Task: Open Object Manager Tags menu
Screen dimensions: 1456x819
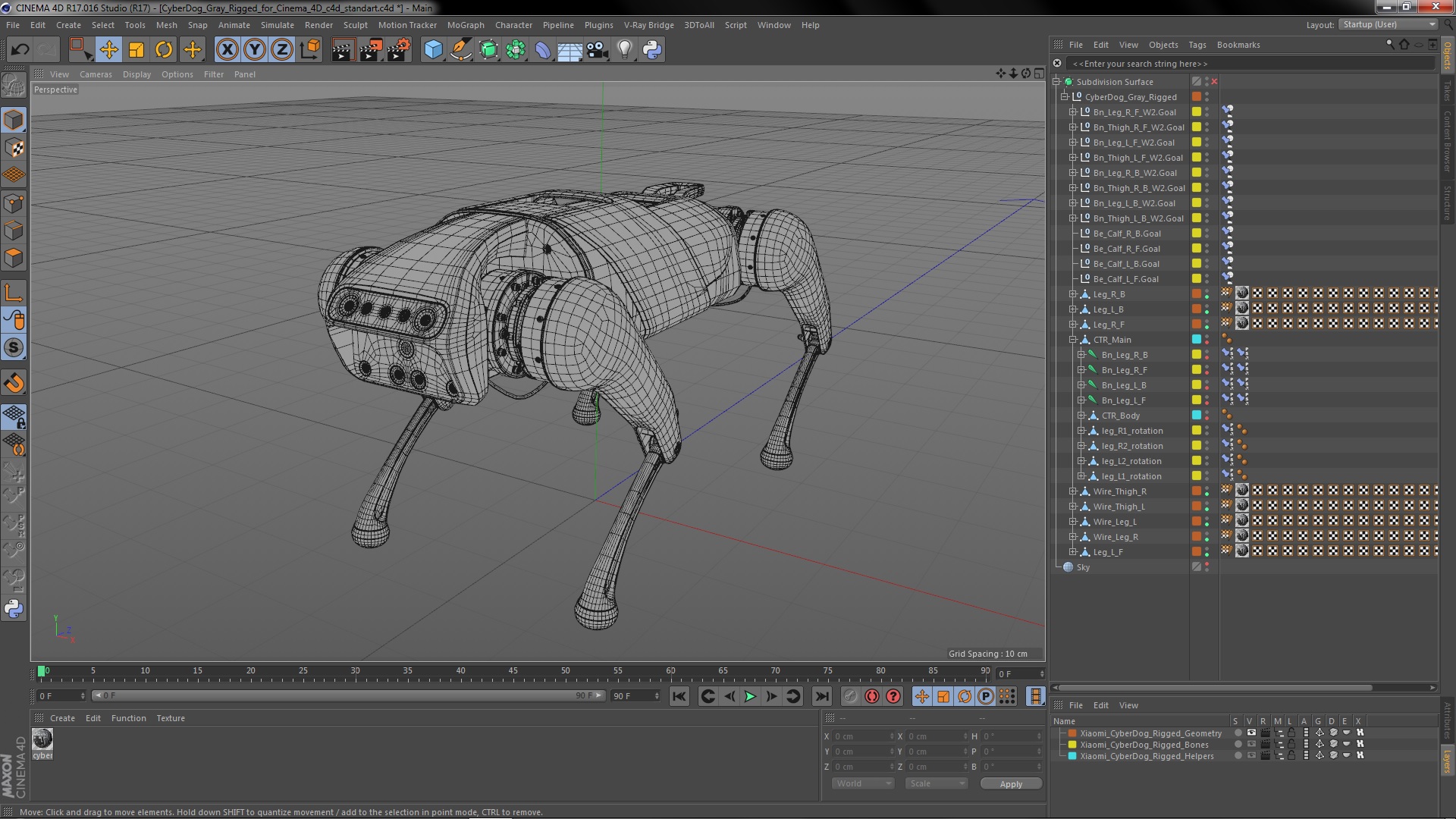Action: pos(1197,45)
